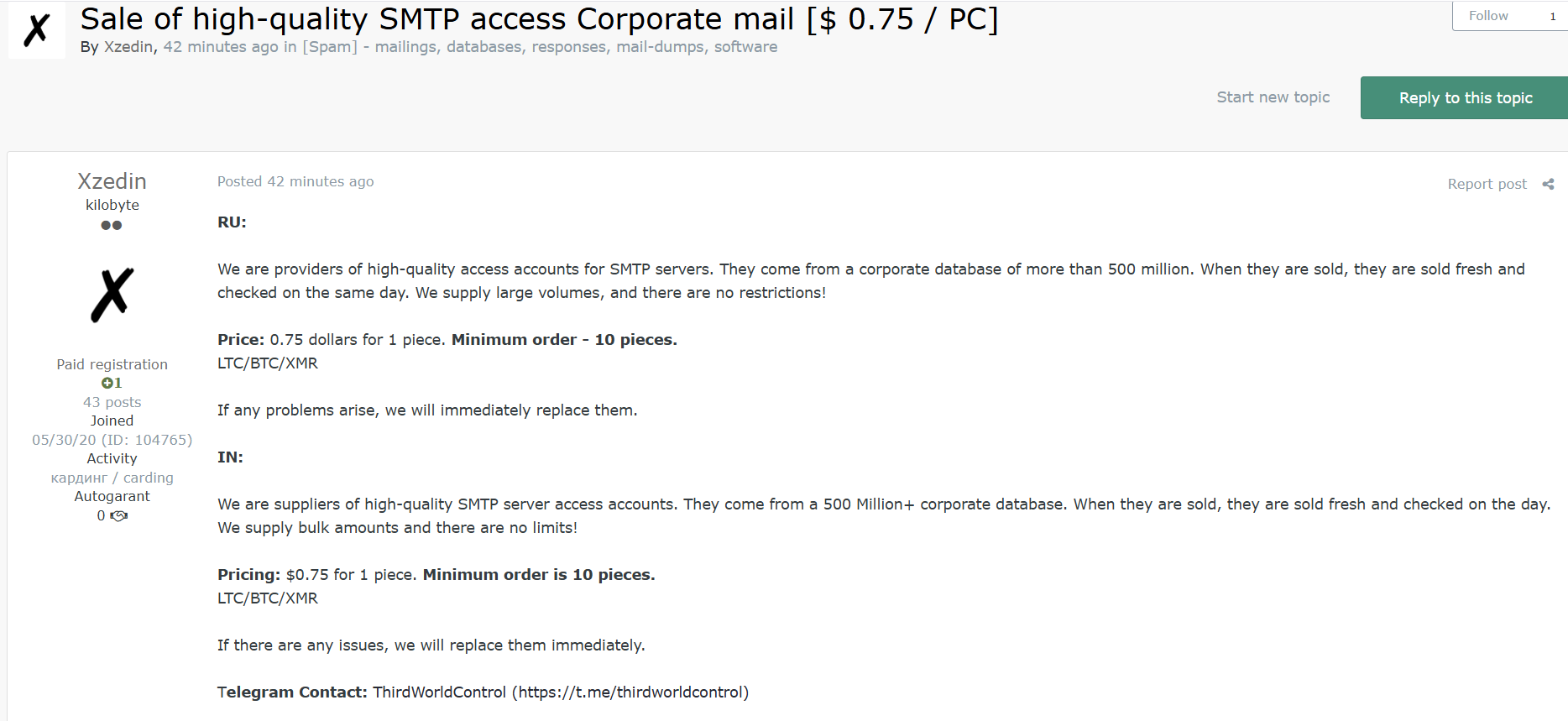This screenshot has height=721, width=1568.
Task: Click the Autogarant handshake icon
Action: (119, 515)
